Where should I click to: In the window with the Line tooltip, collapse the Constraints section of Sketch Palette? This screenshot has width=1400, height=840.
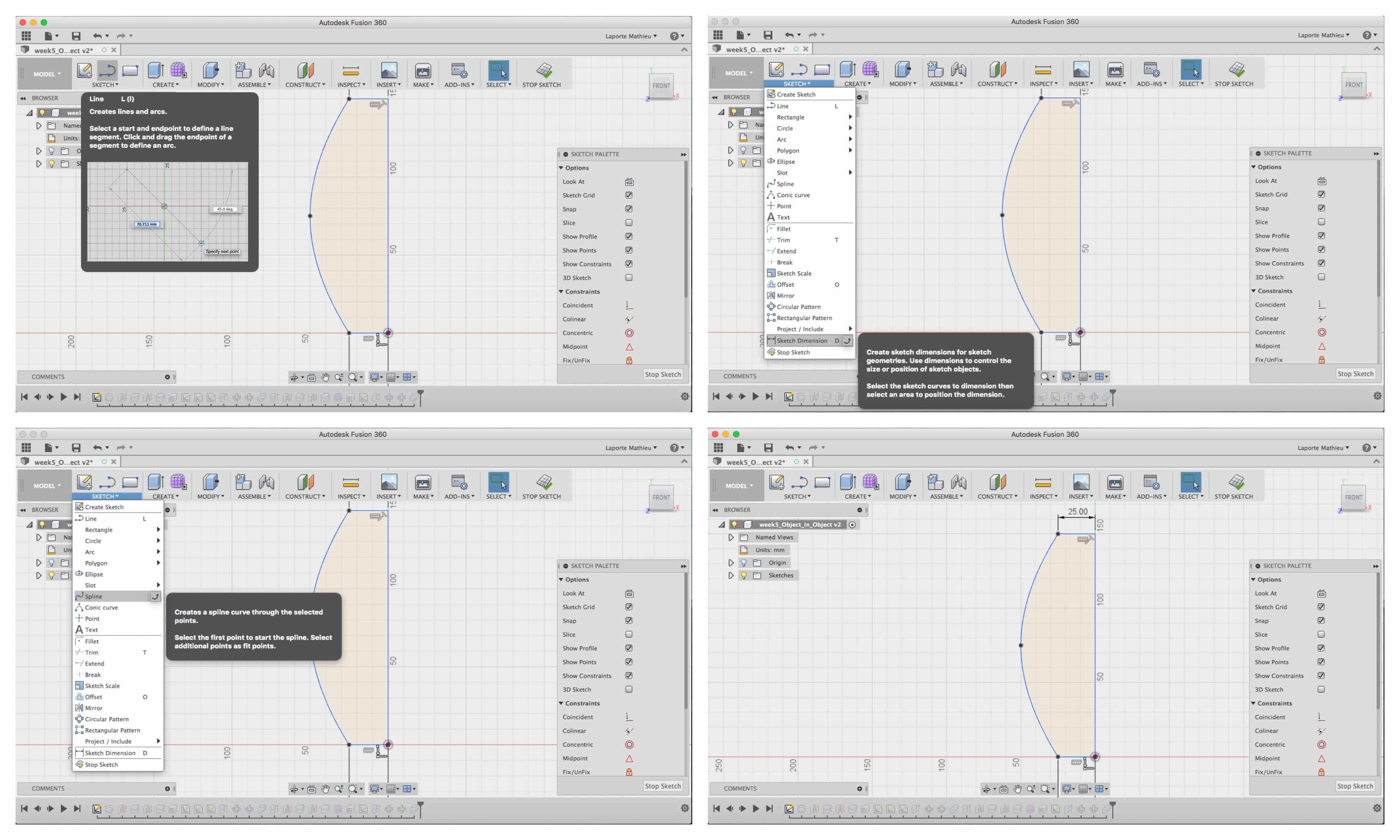click(x=561, y=292)
